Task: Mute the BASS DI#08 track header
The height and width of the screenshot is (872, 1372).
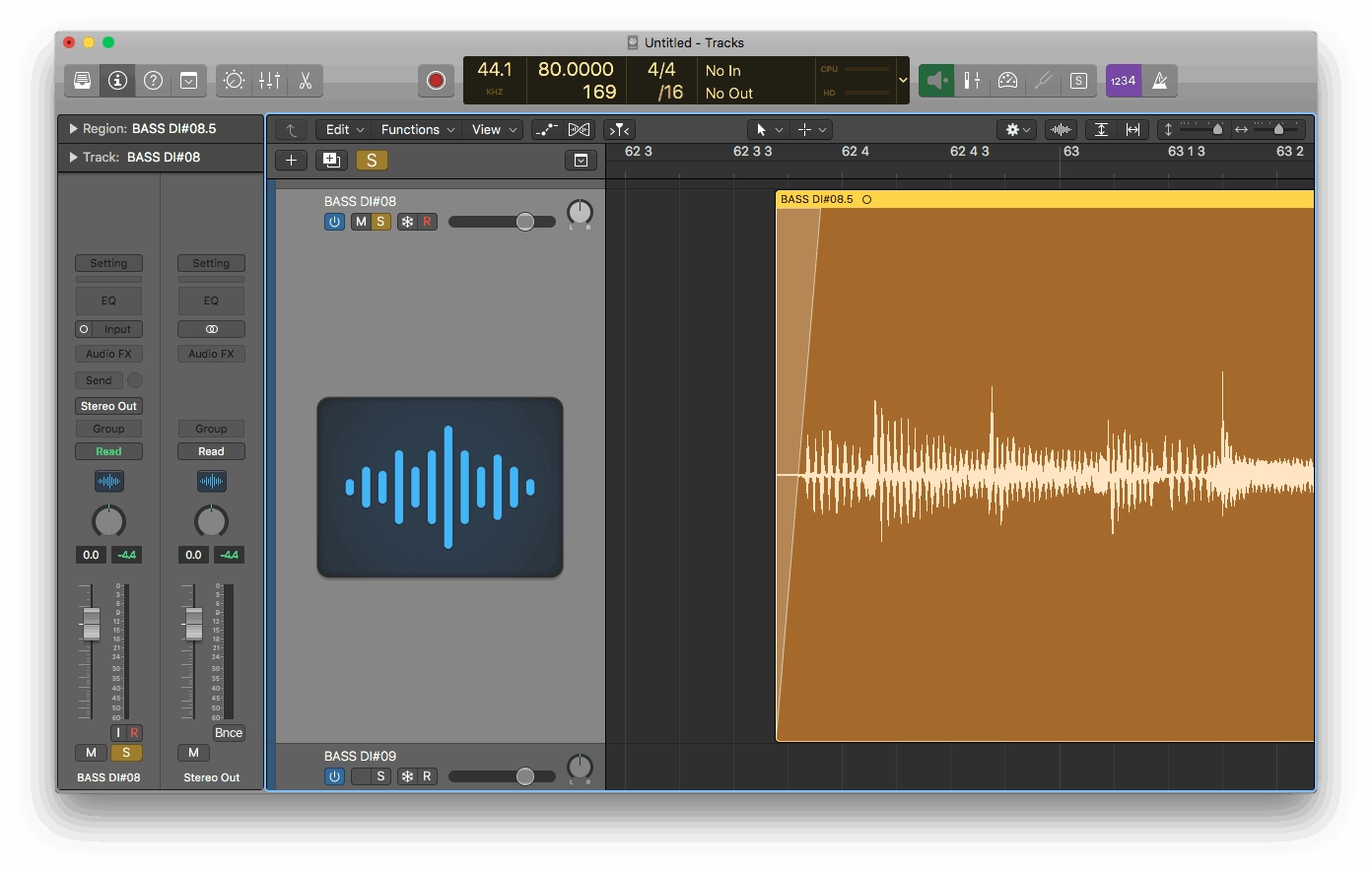Action: pyautogui.click(x=361, y=222)
